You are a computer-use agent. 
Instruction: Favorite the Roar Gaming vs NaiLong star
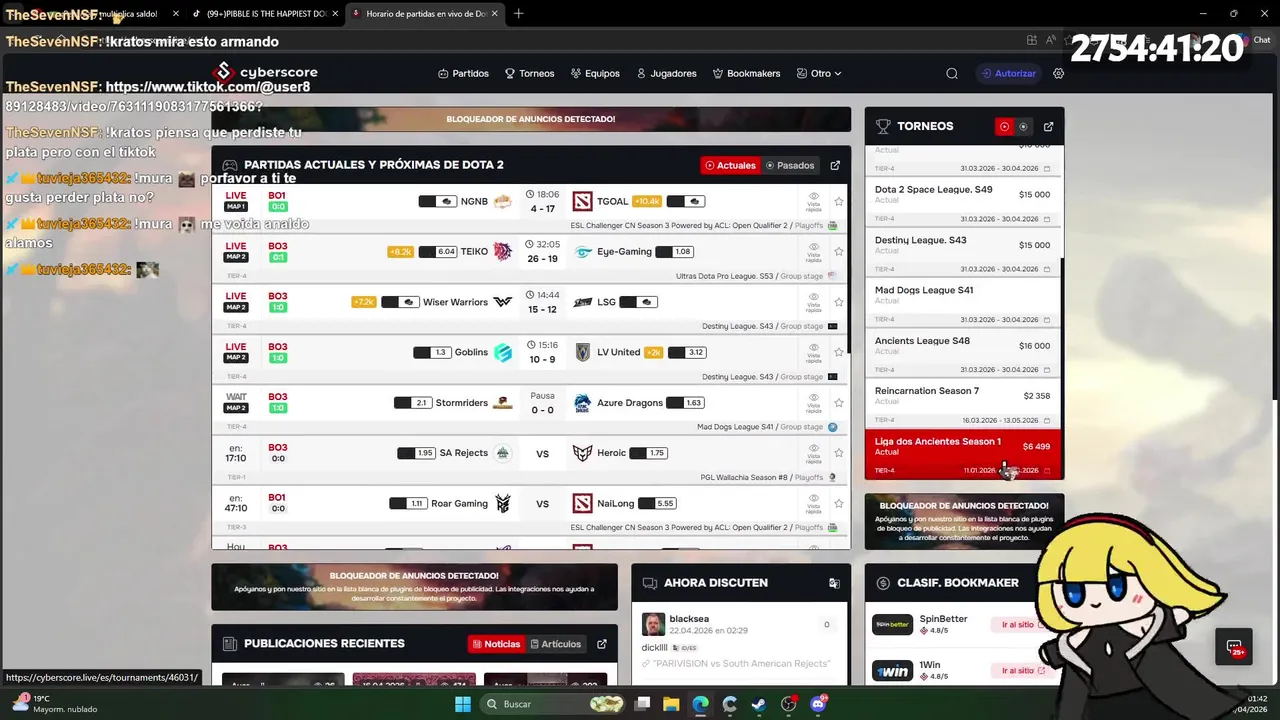click(x=838, y=504)
